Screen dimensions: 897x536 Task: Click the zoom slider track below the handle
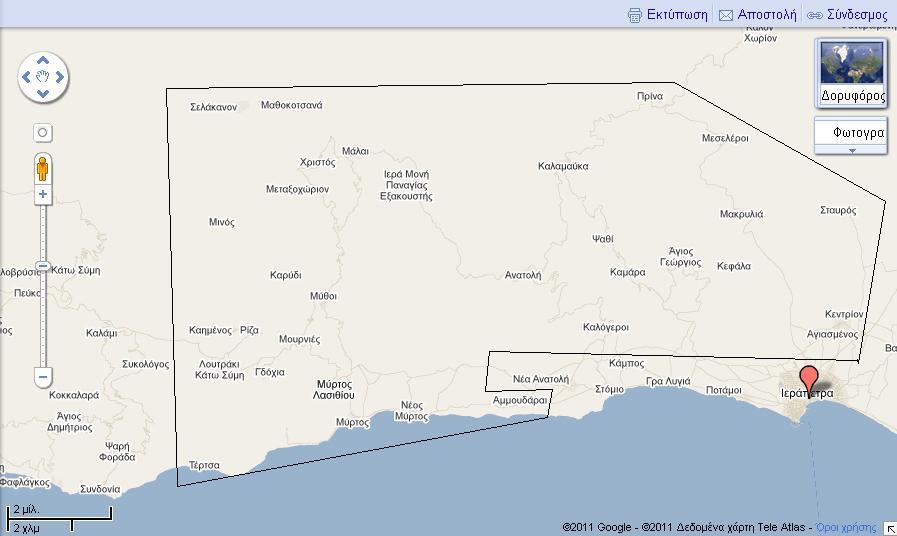pos(43,319)
